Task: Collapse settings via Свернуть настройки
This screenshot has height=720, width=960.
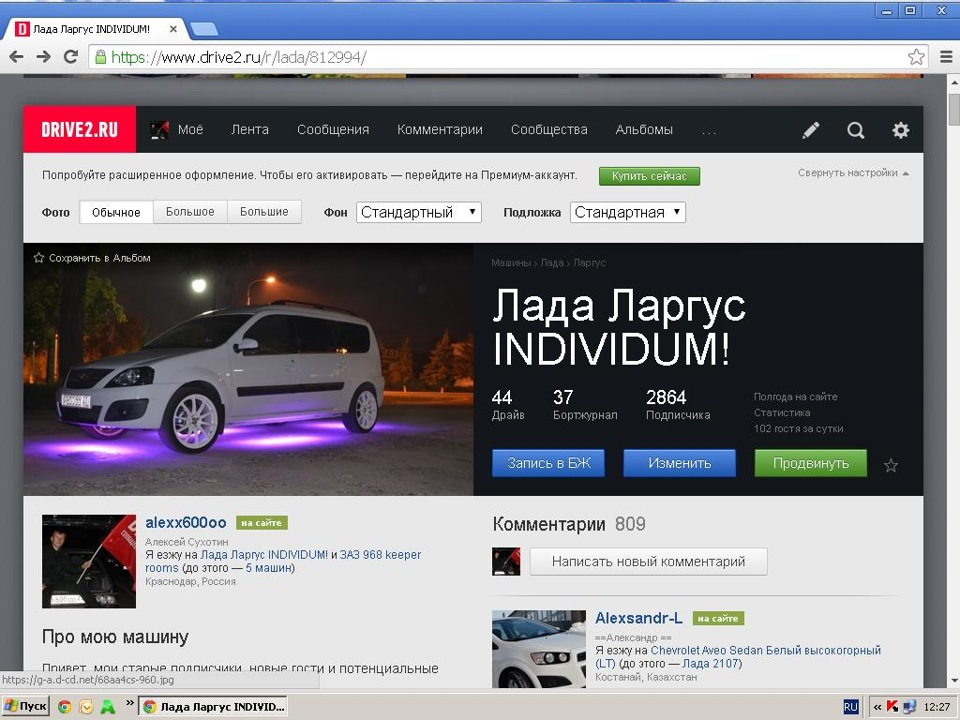Action: [x=853, y=173]
